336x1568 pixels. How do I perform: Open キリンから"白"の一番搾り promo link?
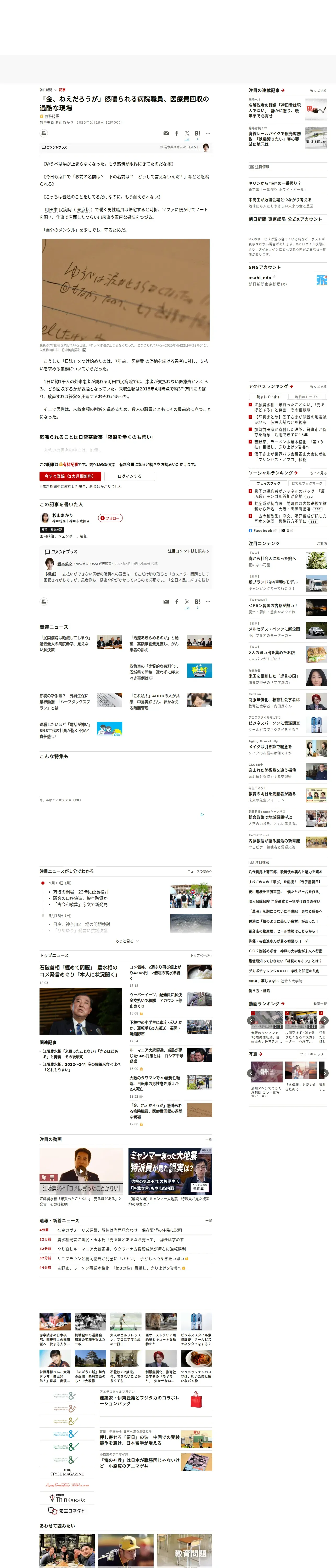pyautogui.click(x=275, y=183)
